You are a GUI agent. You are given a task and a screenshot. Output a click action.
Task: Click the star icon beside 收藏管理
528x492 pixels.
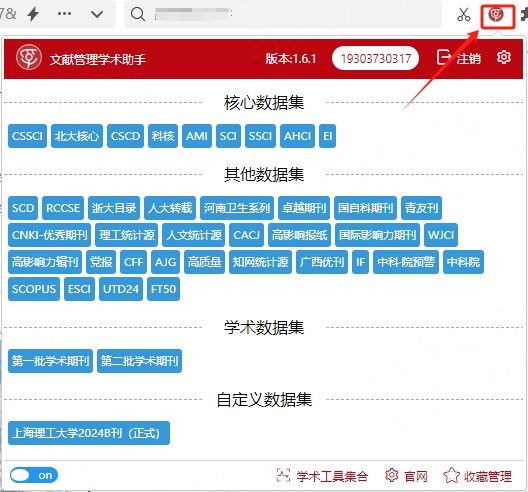tap(452, 475)
